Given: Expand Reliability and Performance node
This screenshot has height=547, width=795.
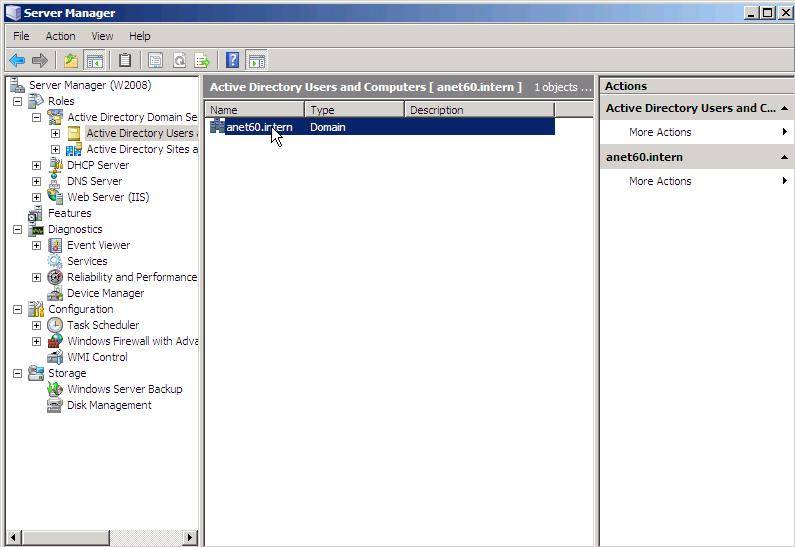Looking at the screenshot, I should 37,277.
